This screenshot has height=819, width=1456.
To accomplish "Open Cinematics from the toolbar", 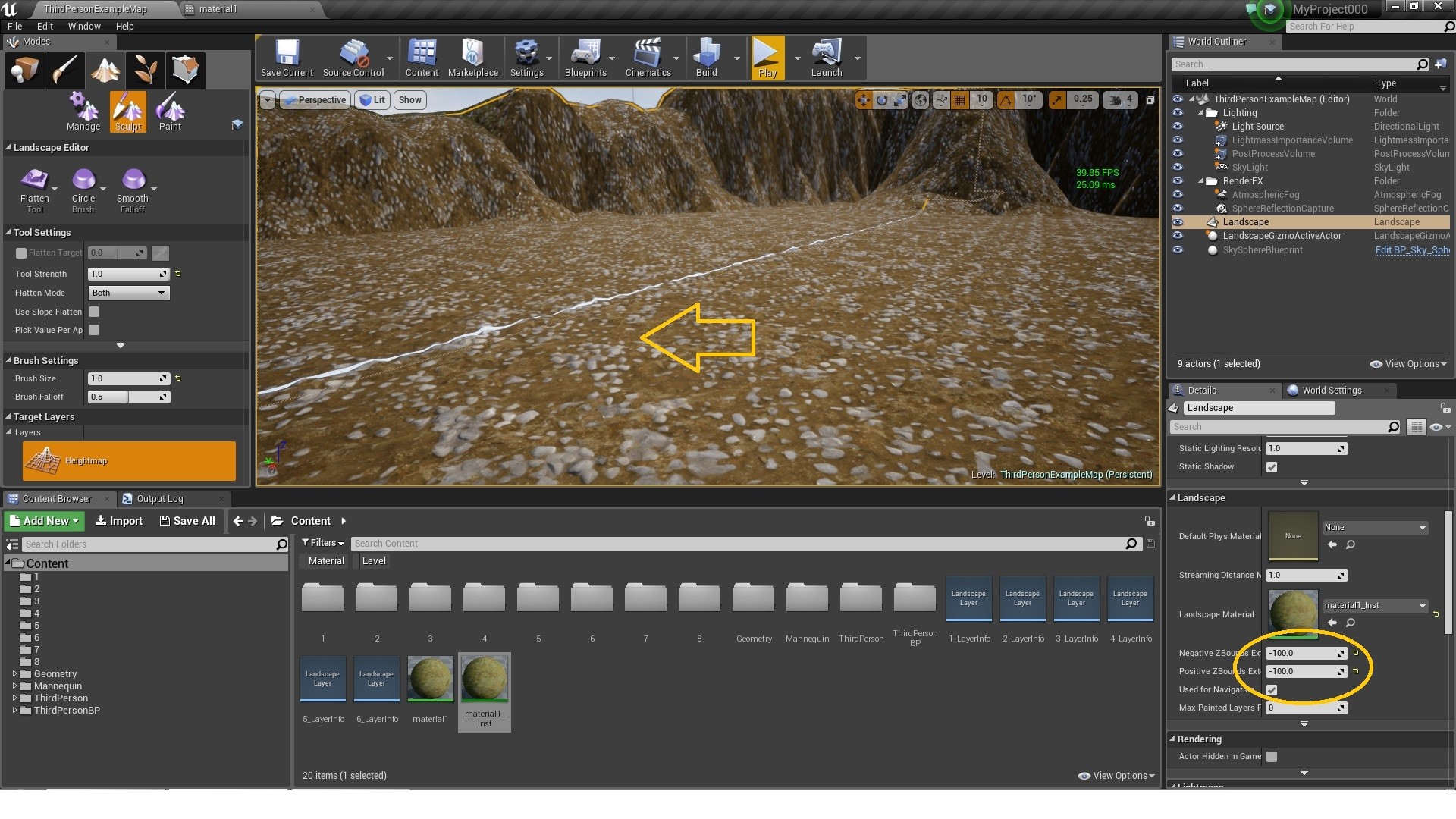I will pyautogui.click(x=648, y=58).
